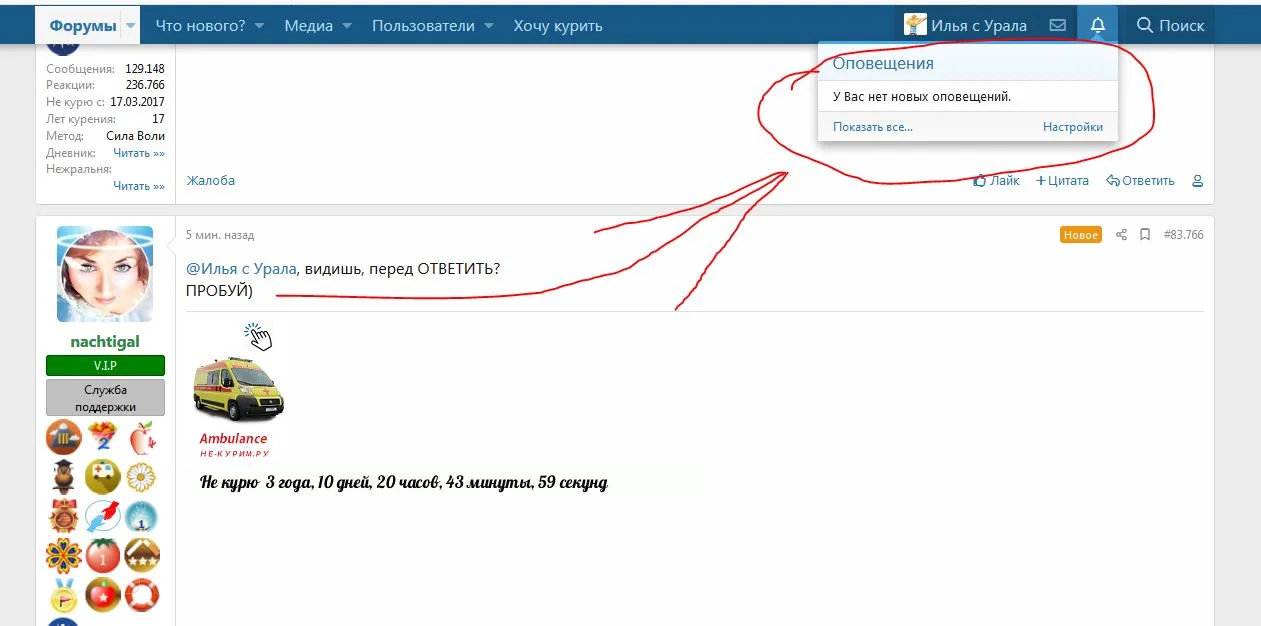Screen dimensions: 1261x626
Task: Like the post with the thumbs-up icon
Action: coord(978,180)
